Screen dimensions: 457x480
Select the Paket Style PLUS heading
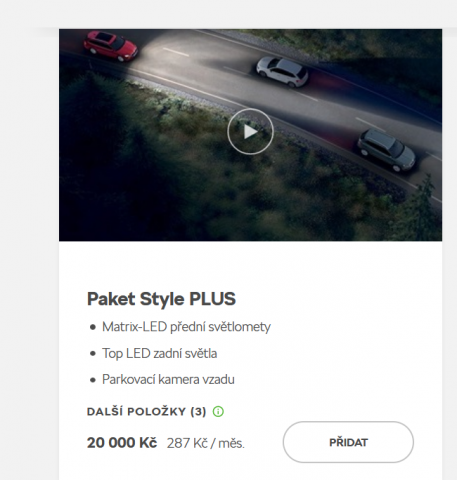click(161, 299)
